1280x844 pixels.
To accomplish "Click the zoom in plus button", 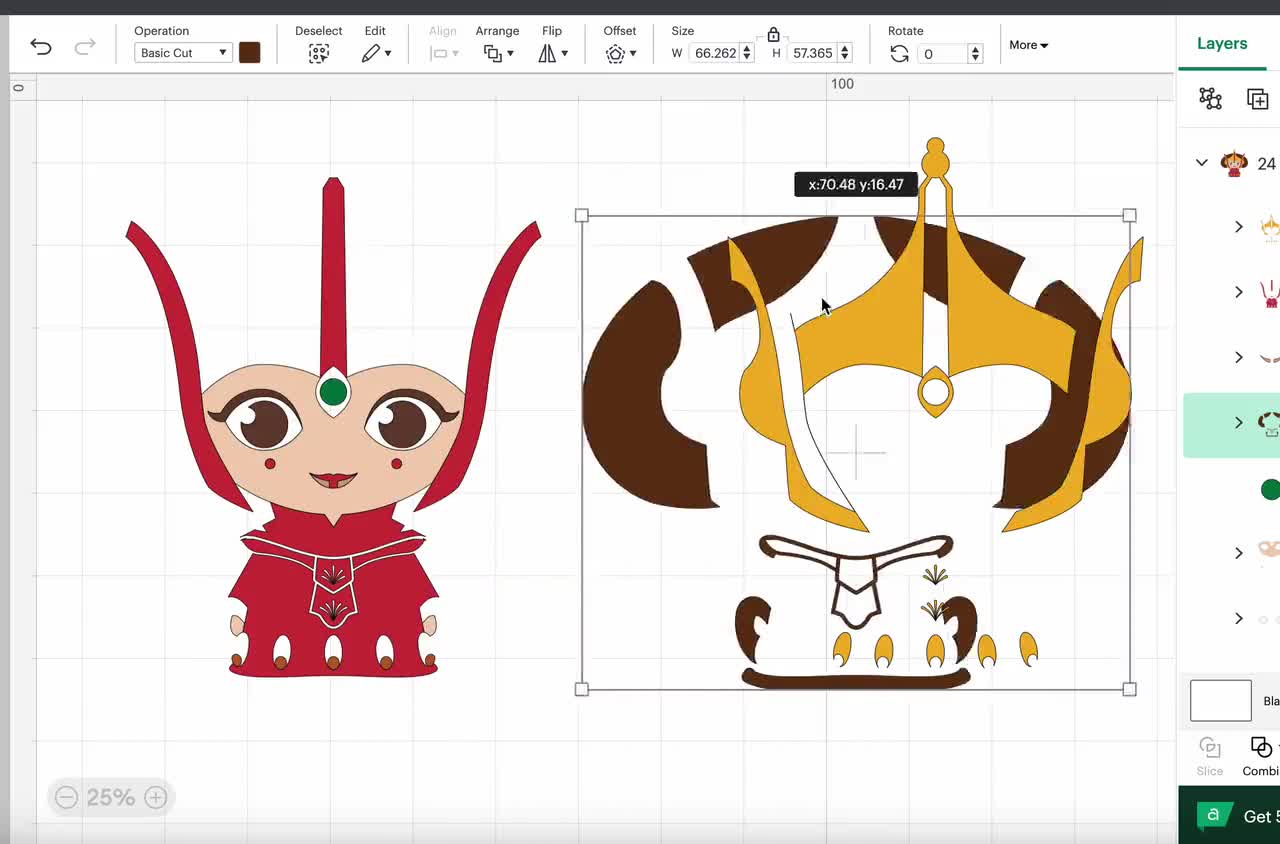I will pos(156,797).
